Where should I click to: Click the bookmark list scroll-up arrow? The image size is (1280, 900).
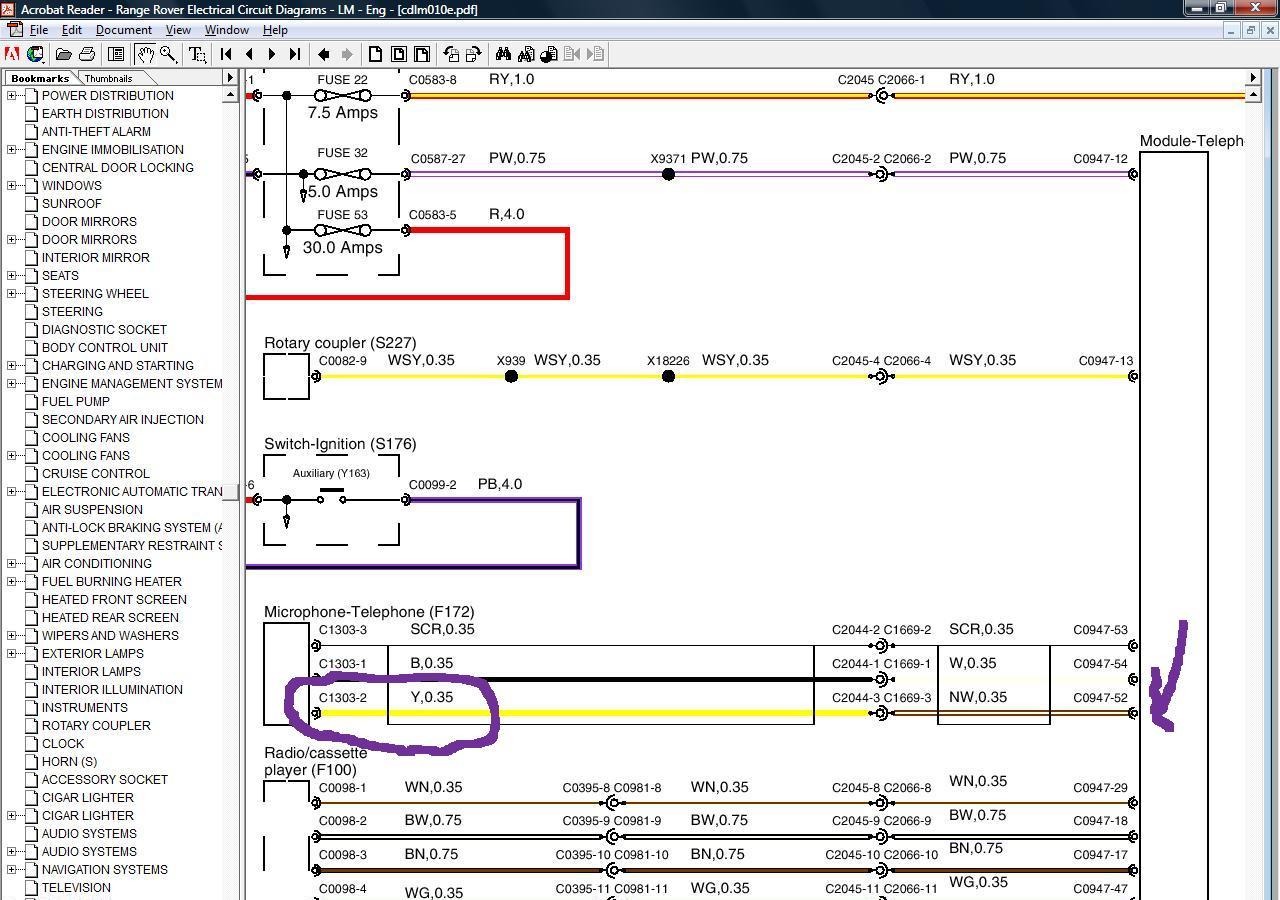click(x=230, y=95)
